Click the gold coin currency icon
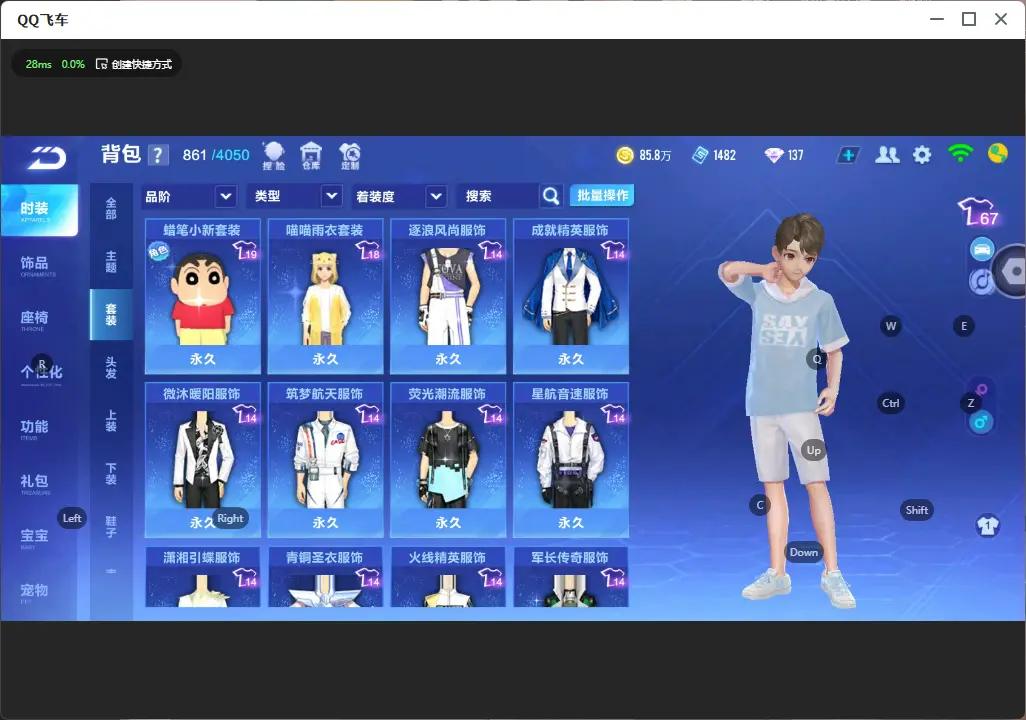Screen dimensions: 1026x720 click(x=625, y=155)
